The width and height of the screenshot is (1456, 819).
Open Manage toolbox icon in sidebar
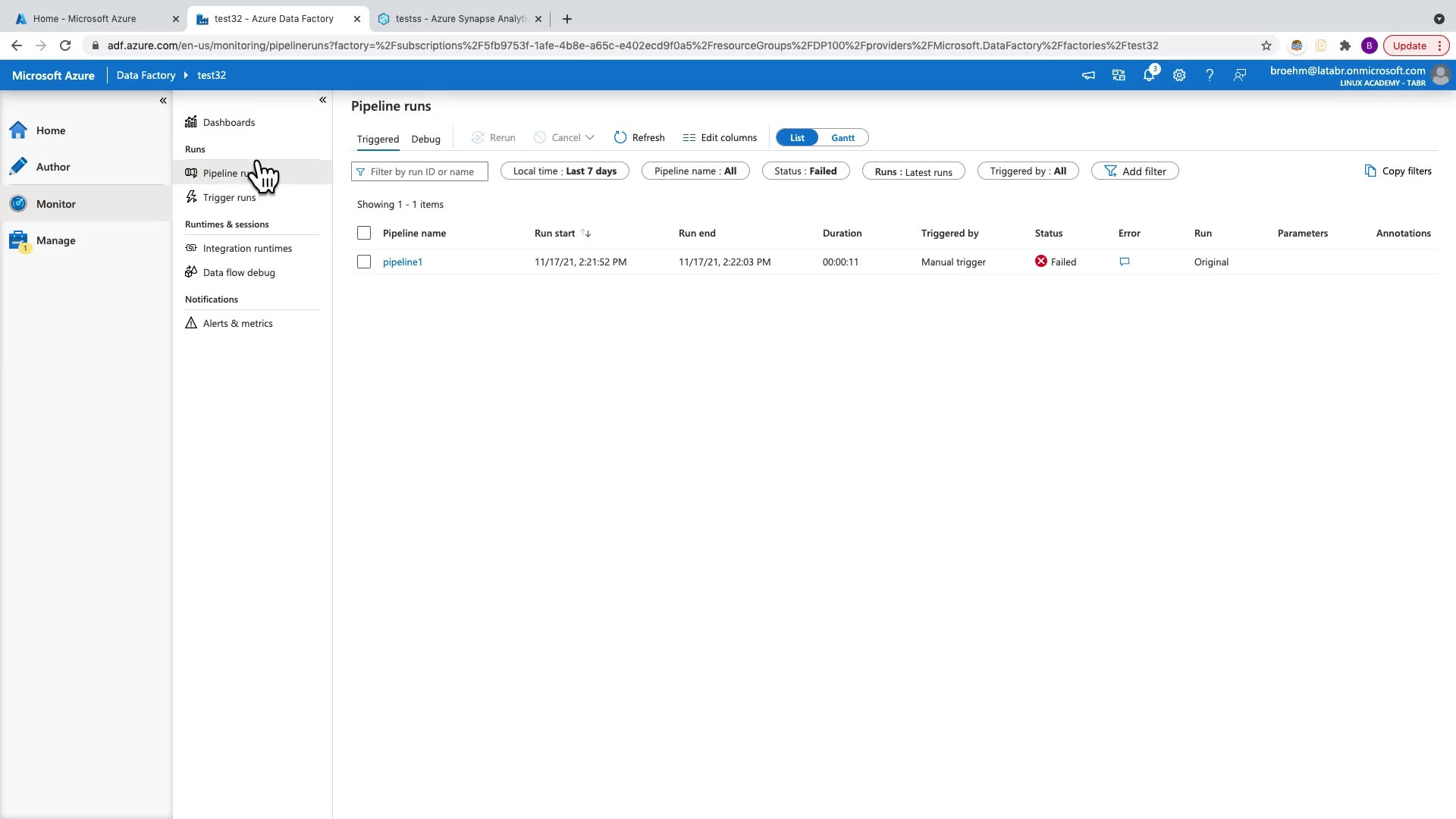19,240
